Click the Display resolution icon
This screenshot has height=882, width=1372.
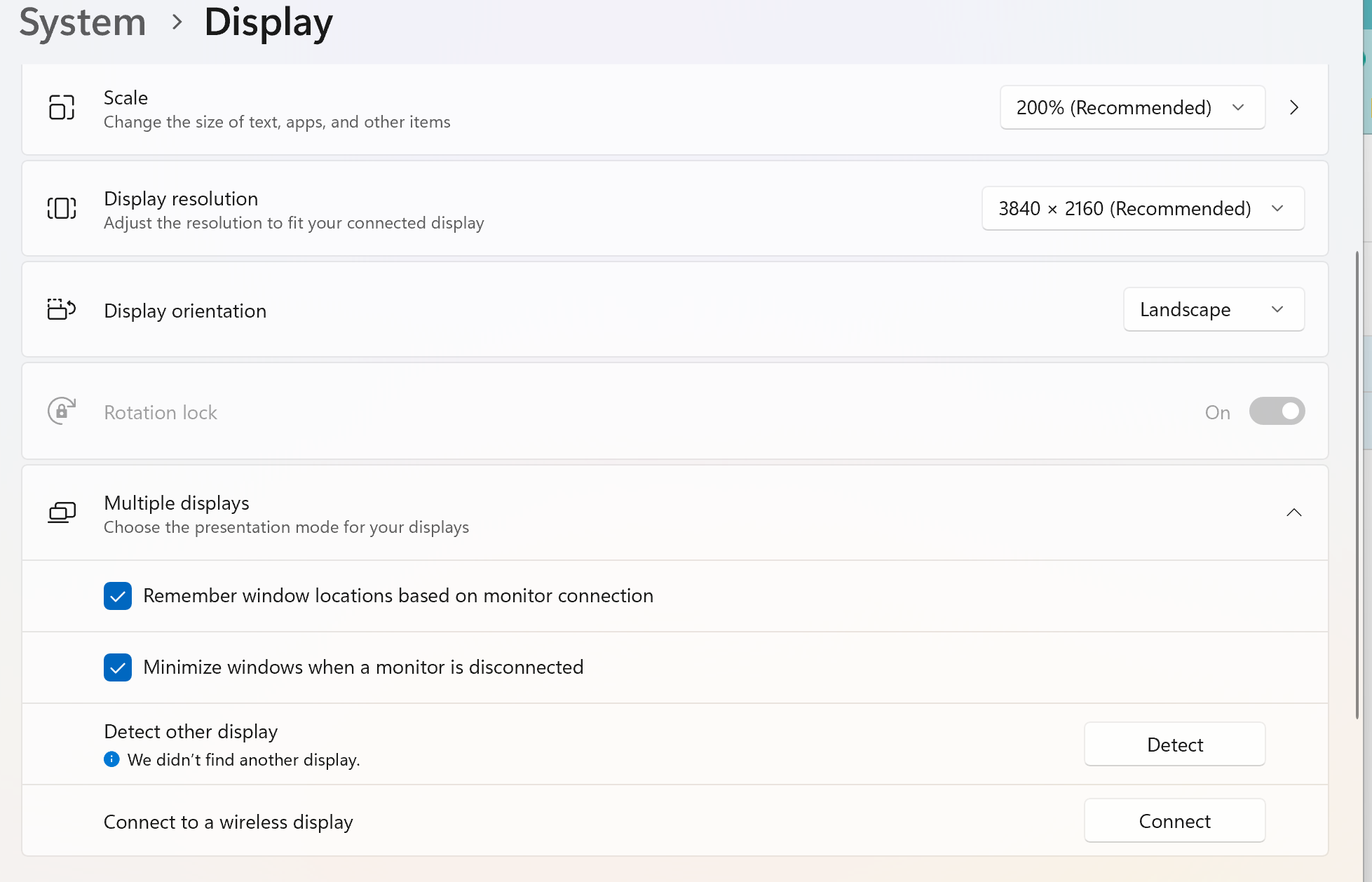(62, 208)
